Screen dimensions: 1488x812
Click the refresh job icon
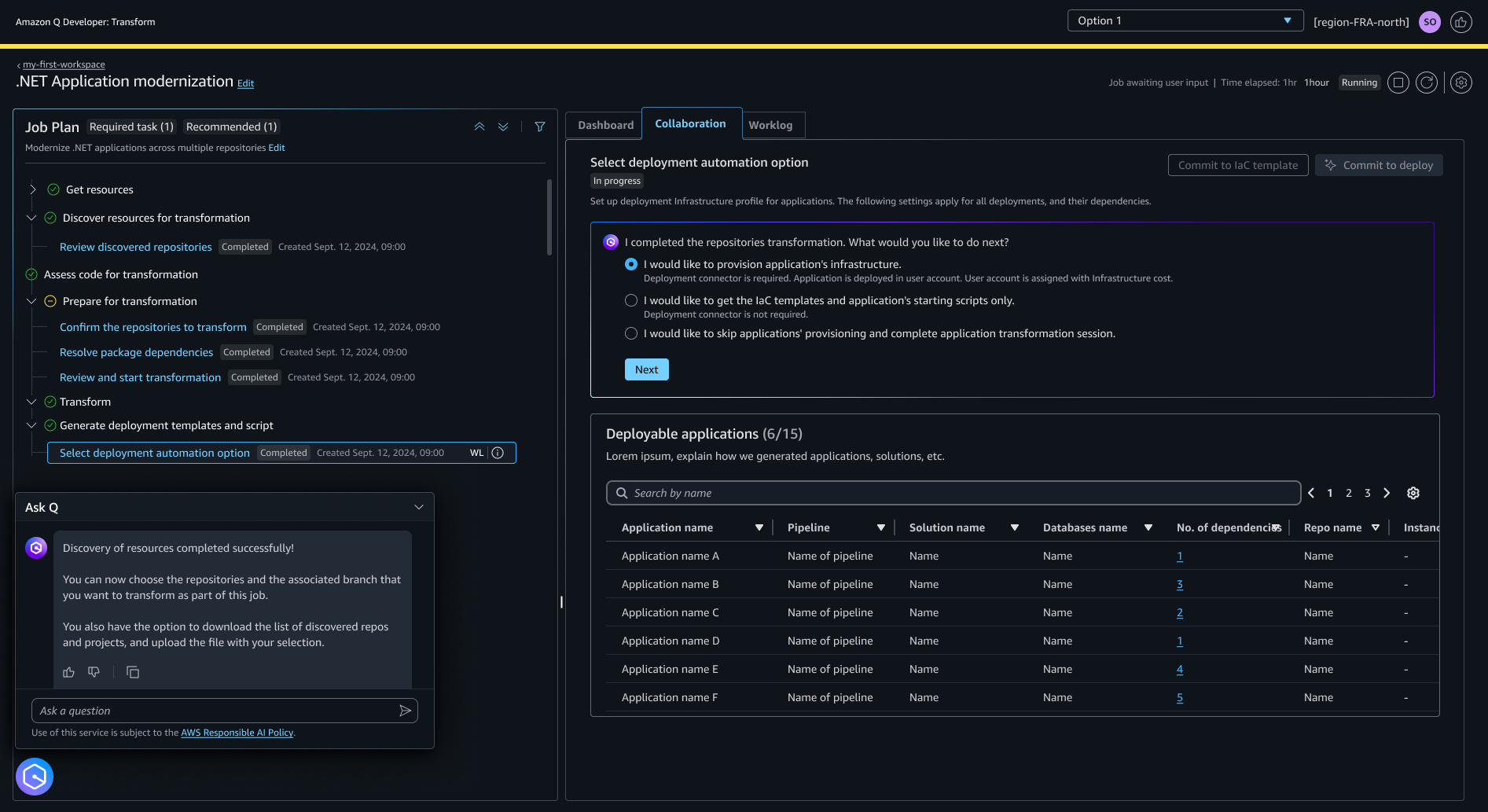point(1426,83)
